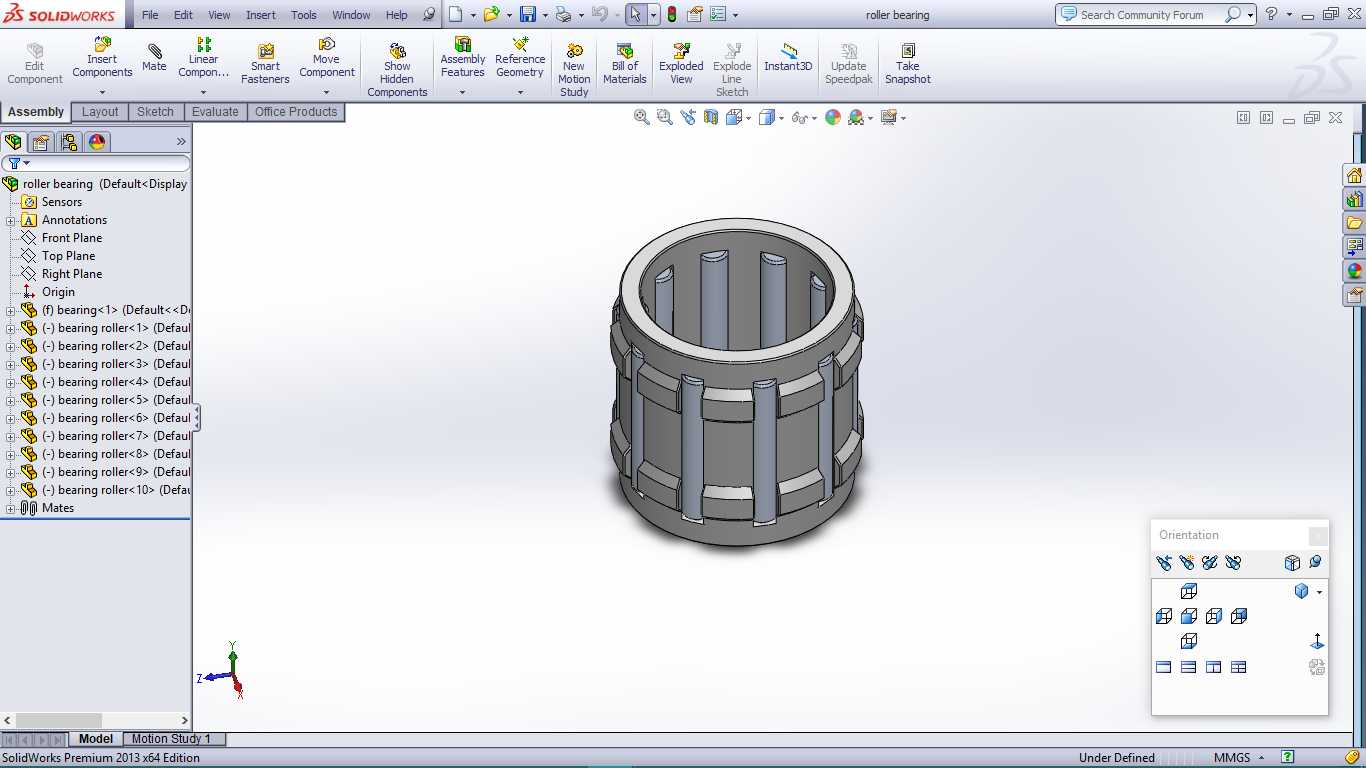Image resolution: width=1366 pixels, height=768 pixels.
Task: Click Previous View icon in heads-up toolbar
Action: coord(688,117)
